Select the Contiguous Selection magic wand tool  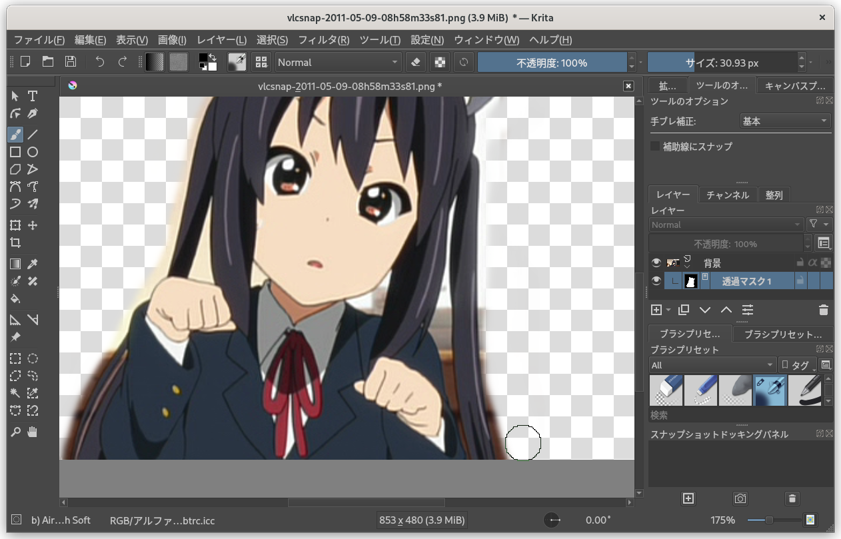click(x=15, y=393)
